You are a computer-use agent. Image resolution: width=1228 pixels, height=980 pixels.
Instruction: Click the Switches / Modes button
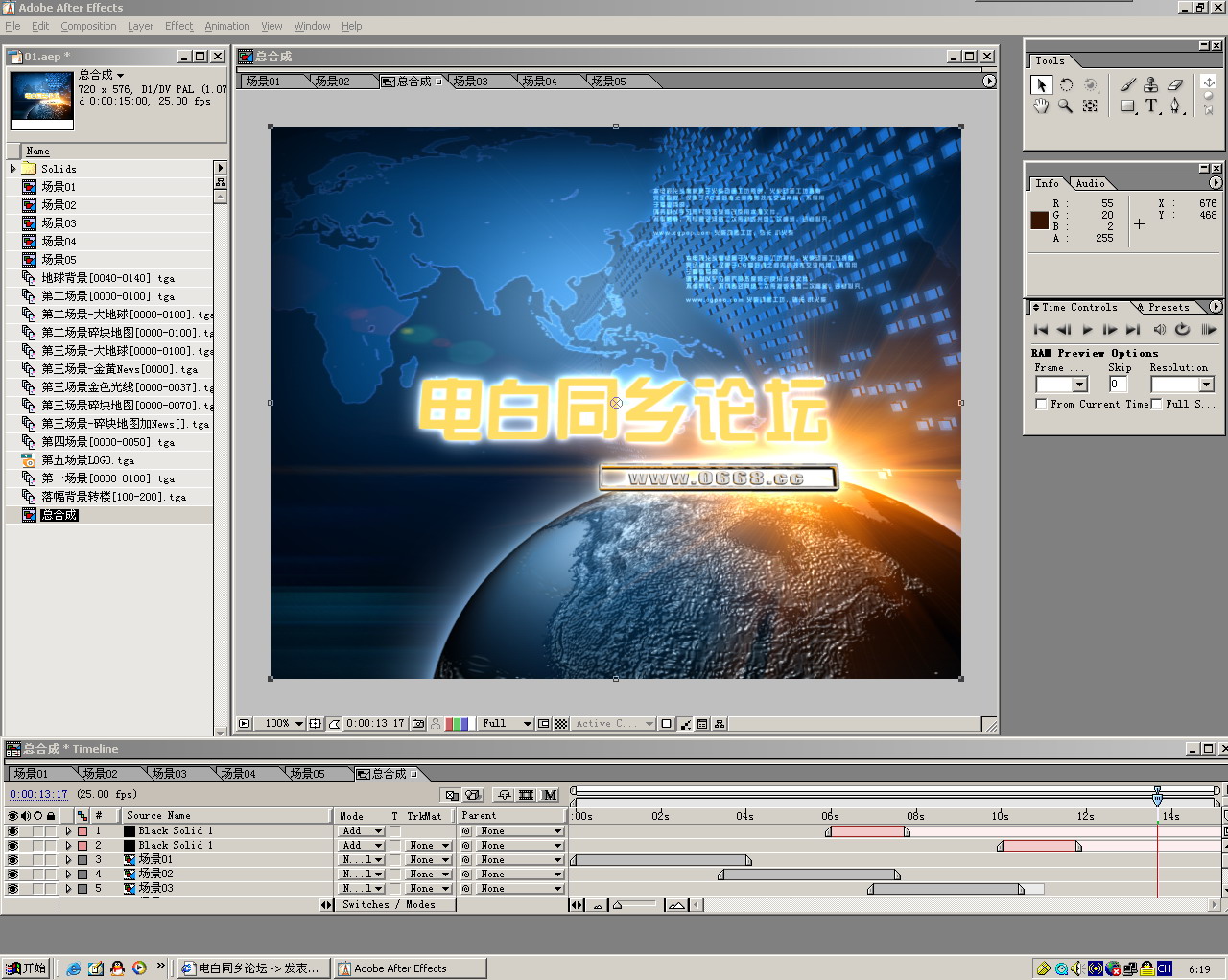coord(389,905)
